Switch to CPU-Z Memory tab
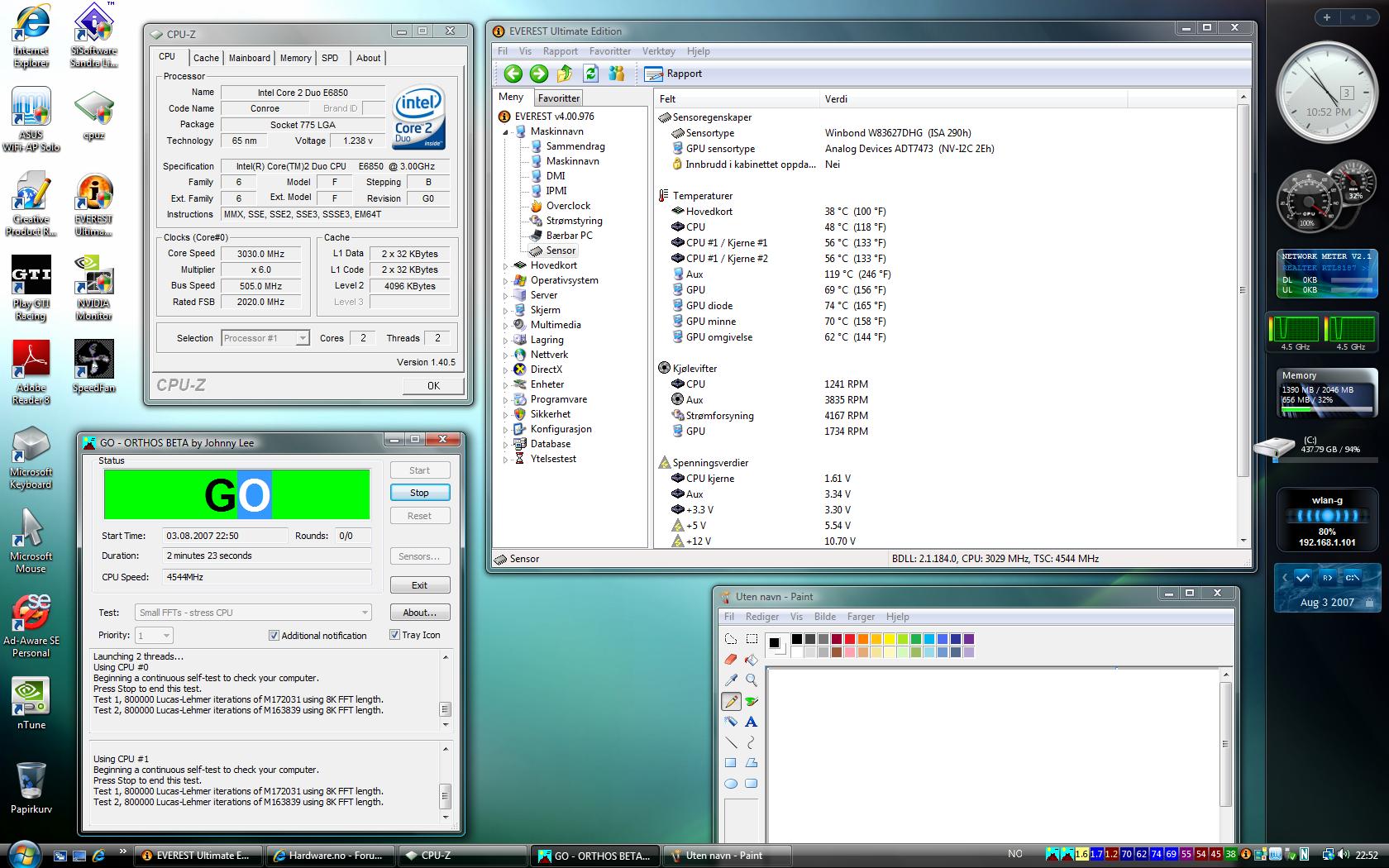Screen dimensions: 1389x868 [x=295, y=58]
